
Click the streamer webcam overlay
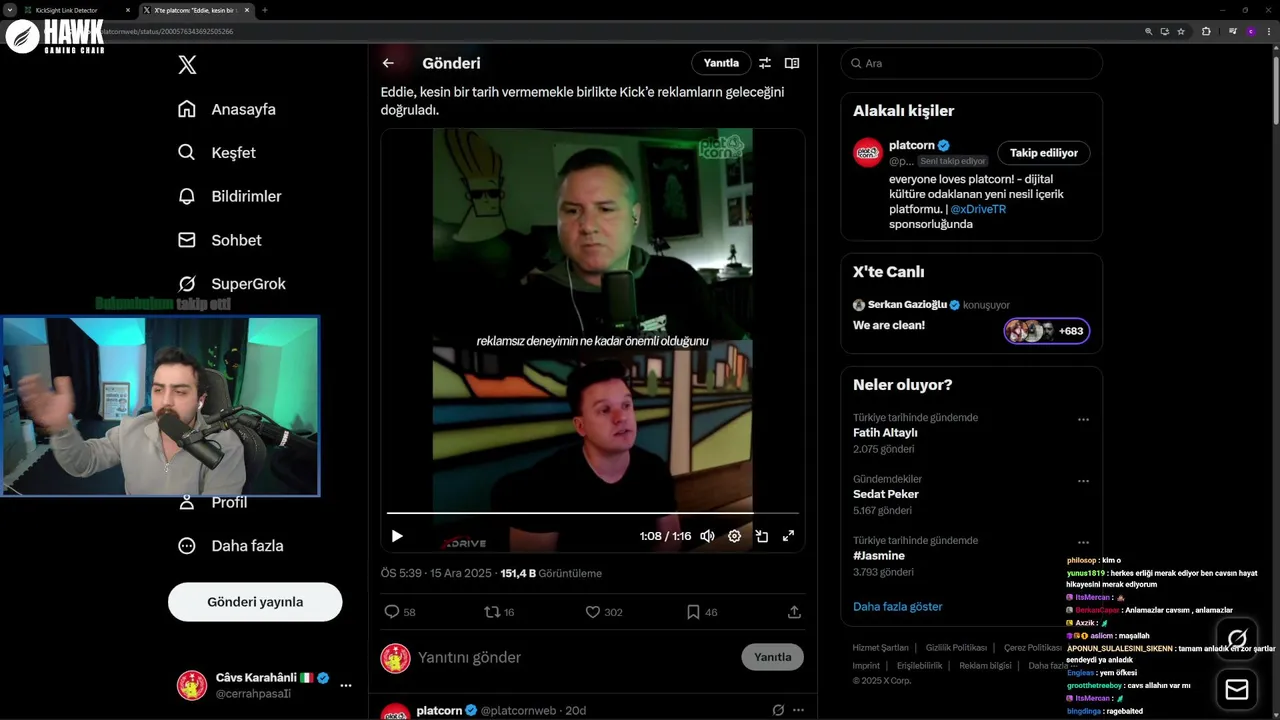point(160,406)
